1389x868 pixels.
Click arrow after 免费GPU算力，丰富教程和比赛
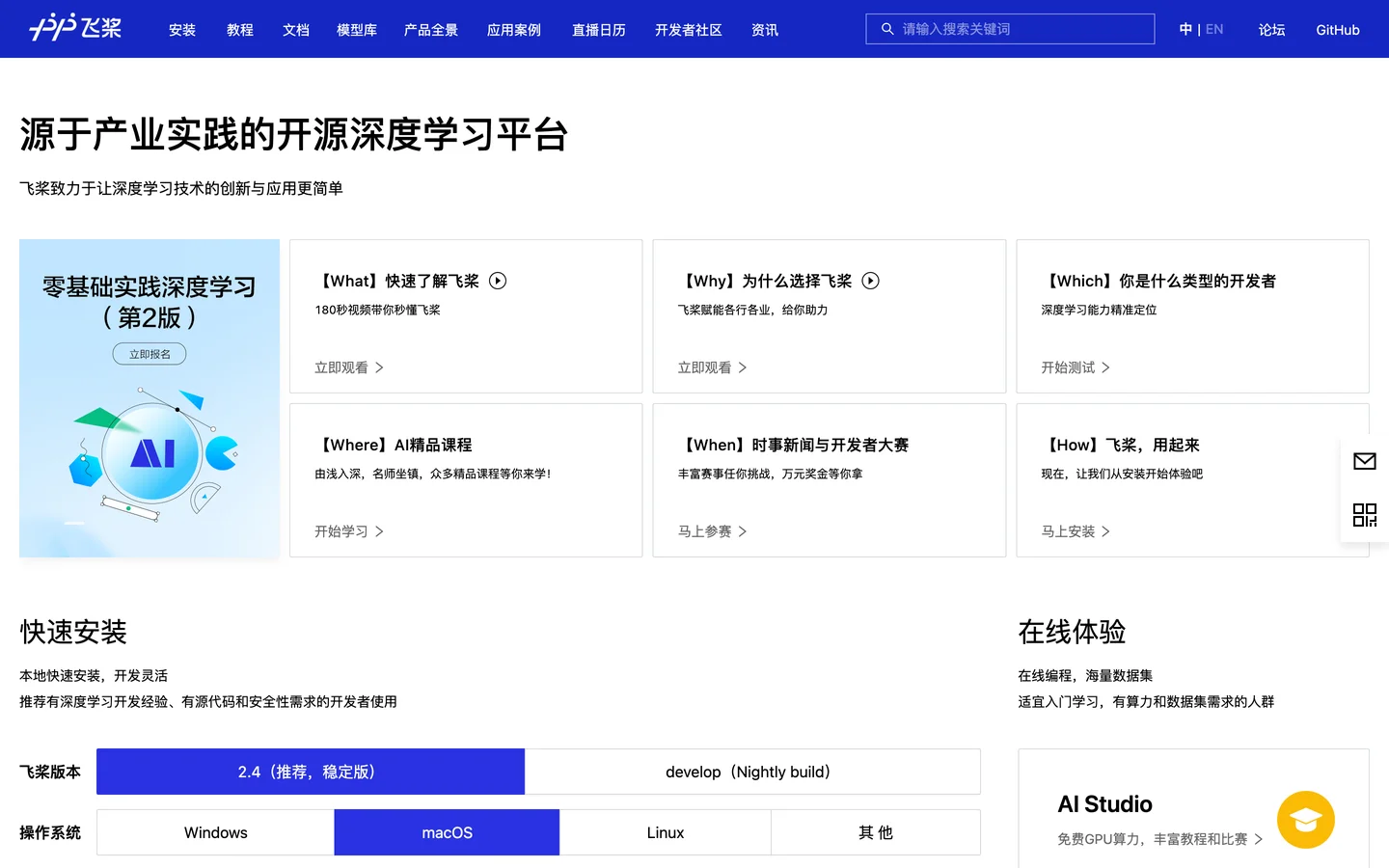tap(1259, 839)
